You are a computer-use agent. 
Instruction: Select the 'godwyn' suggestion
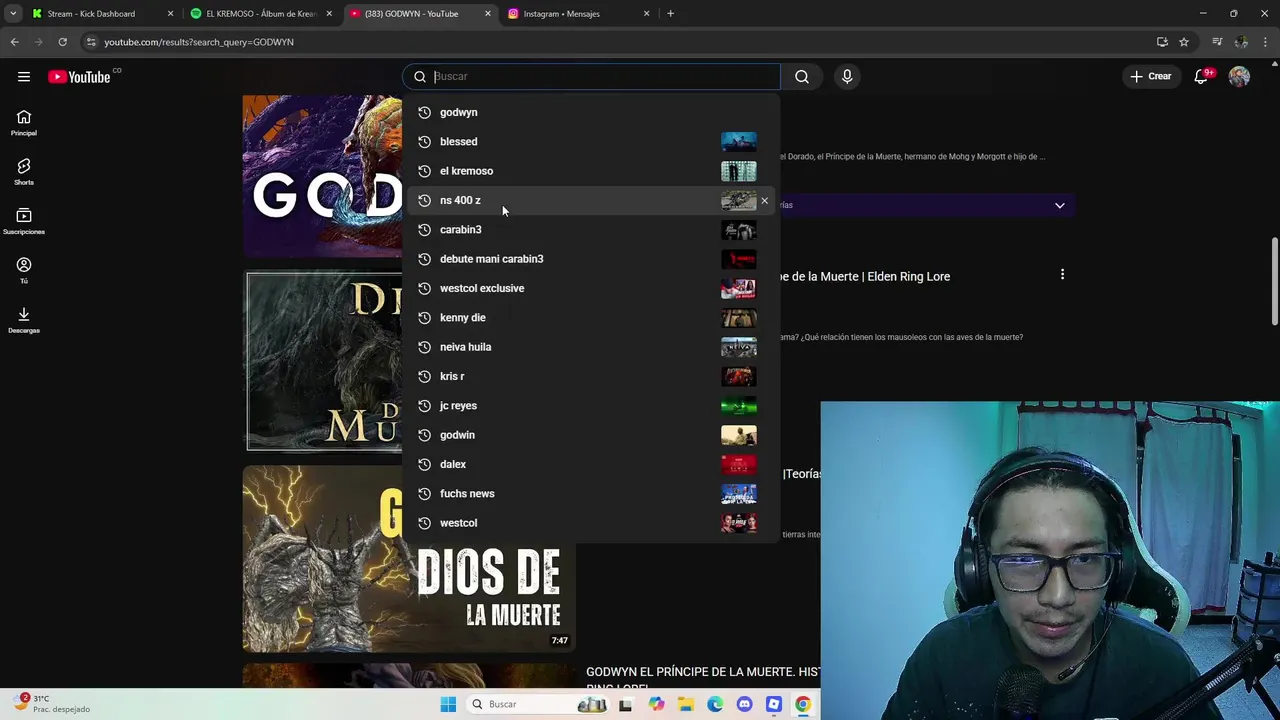(591, 112)
